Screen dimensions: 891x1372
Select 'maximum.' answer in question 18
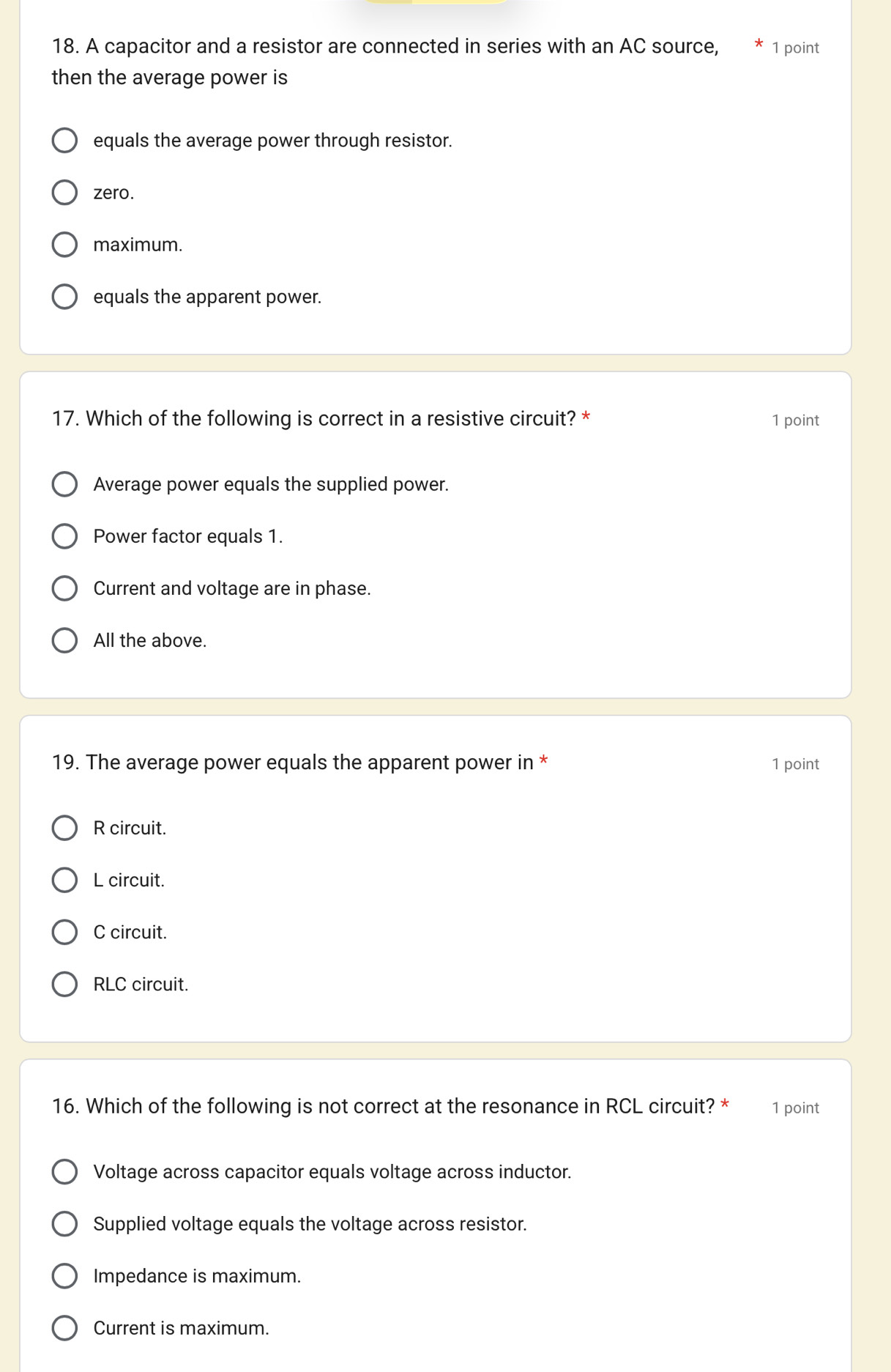[64, 245]
